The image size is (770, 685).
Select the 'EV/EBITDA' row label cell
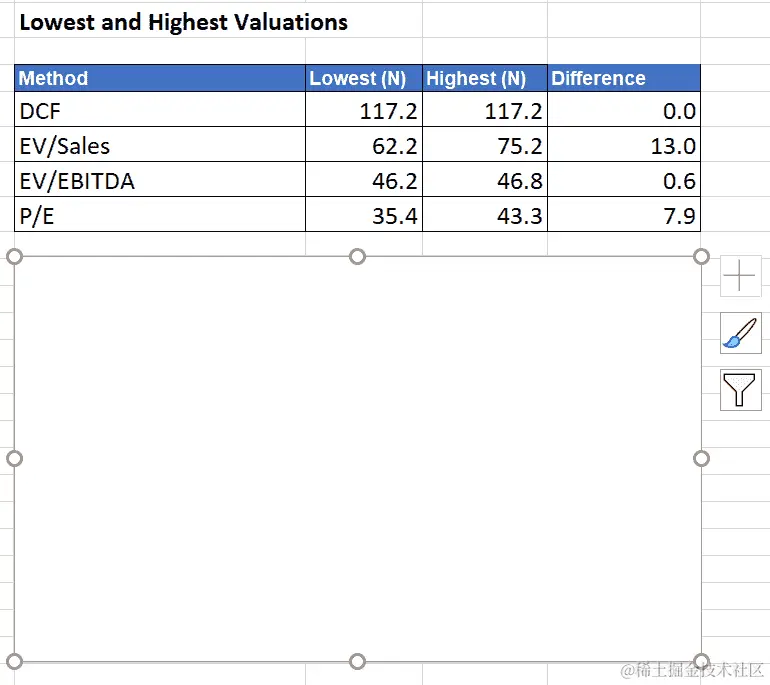pos(160,179)
